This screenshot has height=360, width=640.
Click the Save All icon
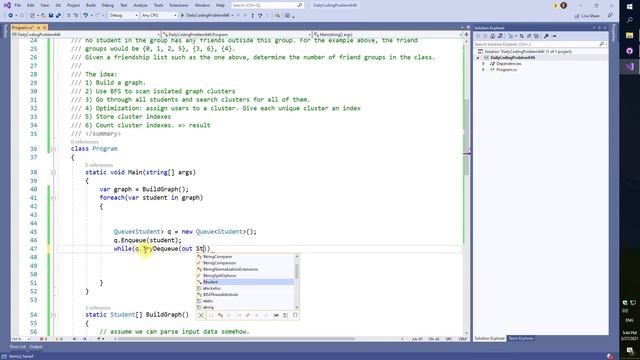coord(58,16)
